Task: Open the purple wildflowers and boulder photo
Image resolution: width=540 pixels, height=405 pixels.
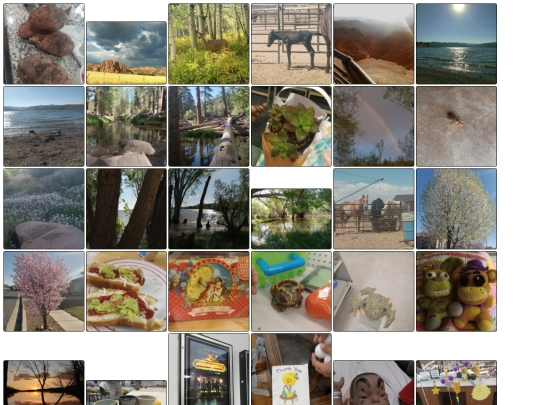Action: (44, 209)
